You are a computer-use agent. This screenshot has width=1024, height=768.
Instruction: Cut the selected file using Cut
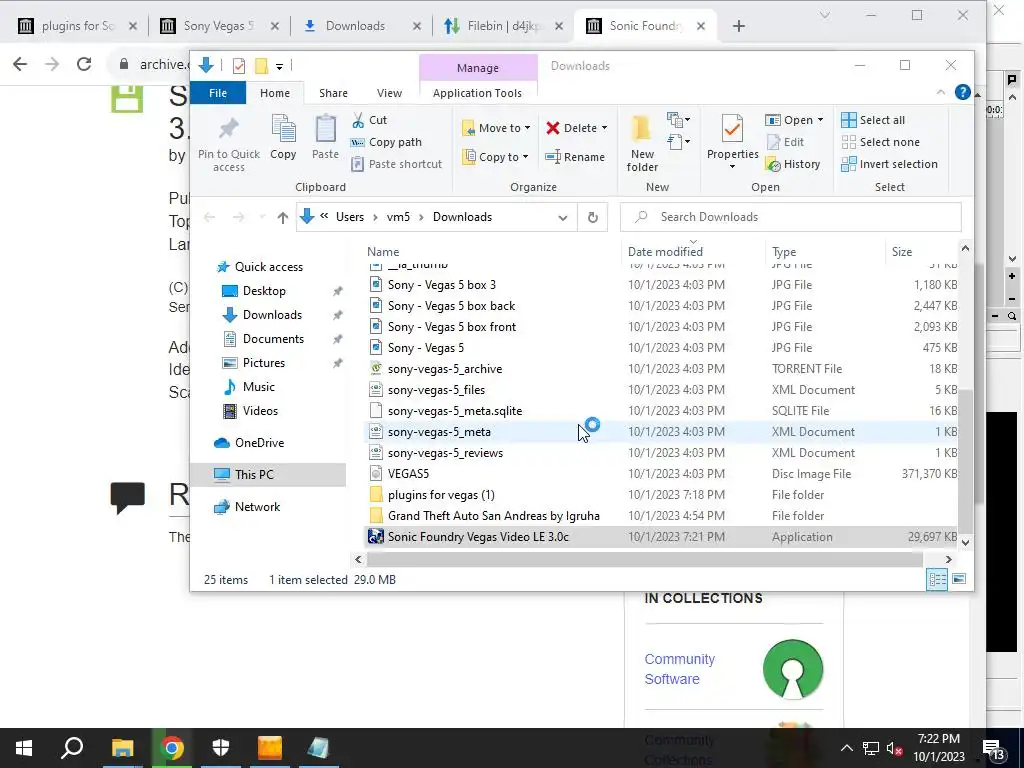pyautogui.click(x=369, y=120)
